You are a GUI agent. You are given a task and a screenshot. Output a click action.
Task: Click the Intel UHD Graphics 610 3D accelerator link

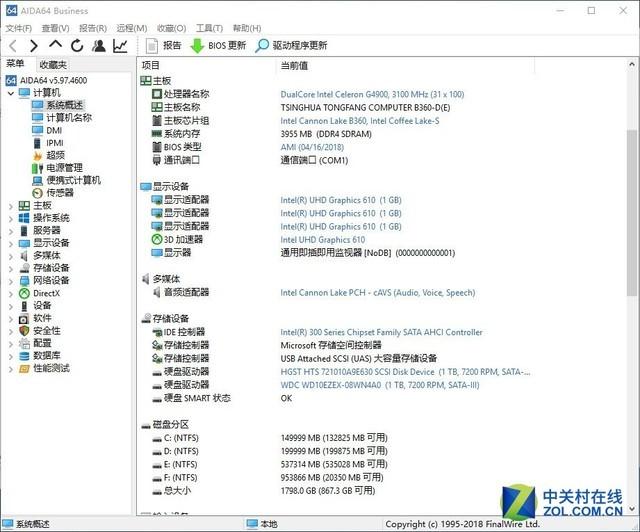322,240
